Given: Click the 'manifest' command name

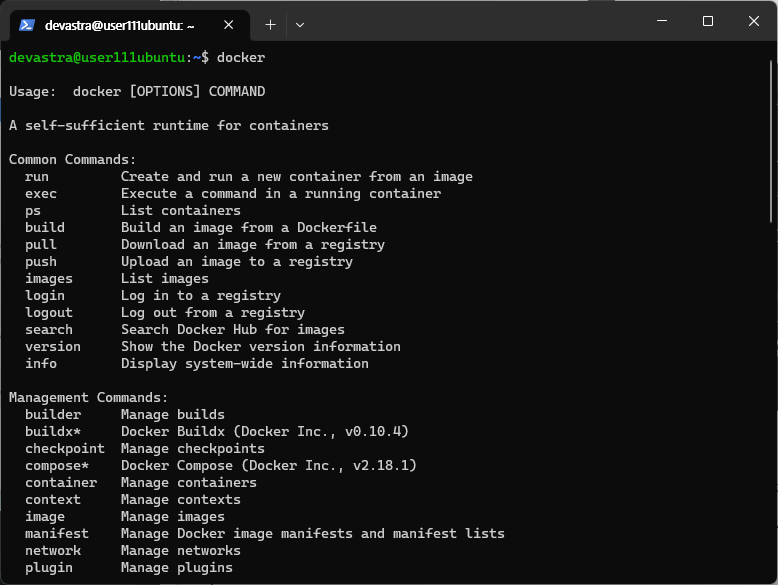Looking at the screenshot, I should tap(57, 533).
